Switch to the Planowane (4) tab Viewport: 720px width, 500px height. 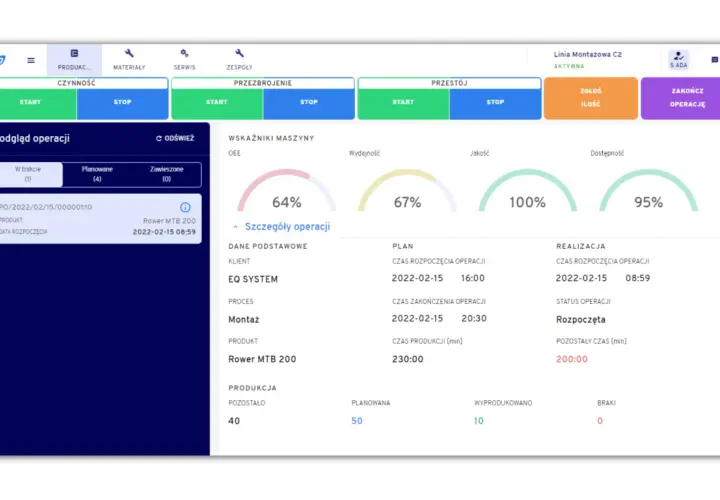(97, 174)
